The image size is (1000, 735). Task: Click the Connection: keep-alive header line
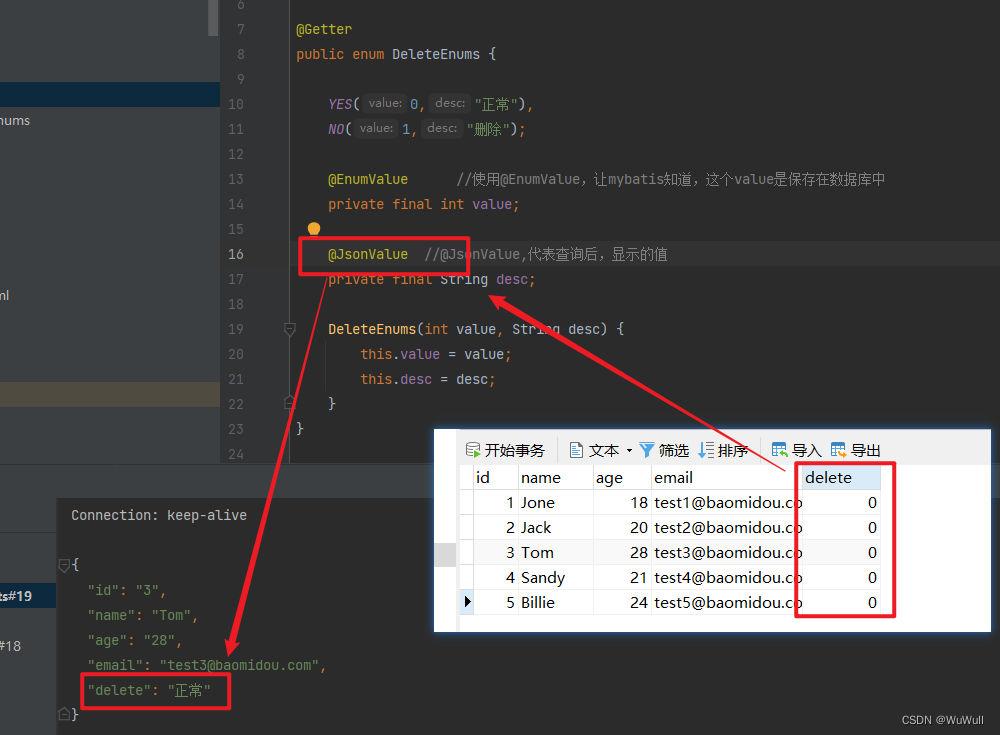pos(159,515)
